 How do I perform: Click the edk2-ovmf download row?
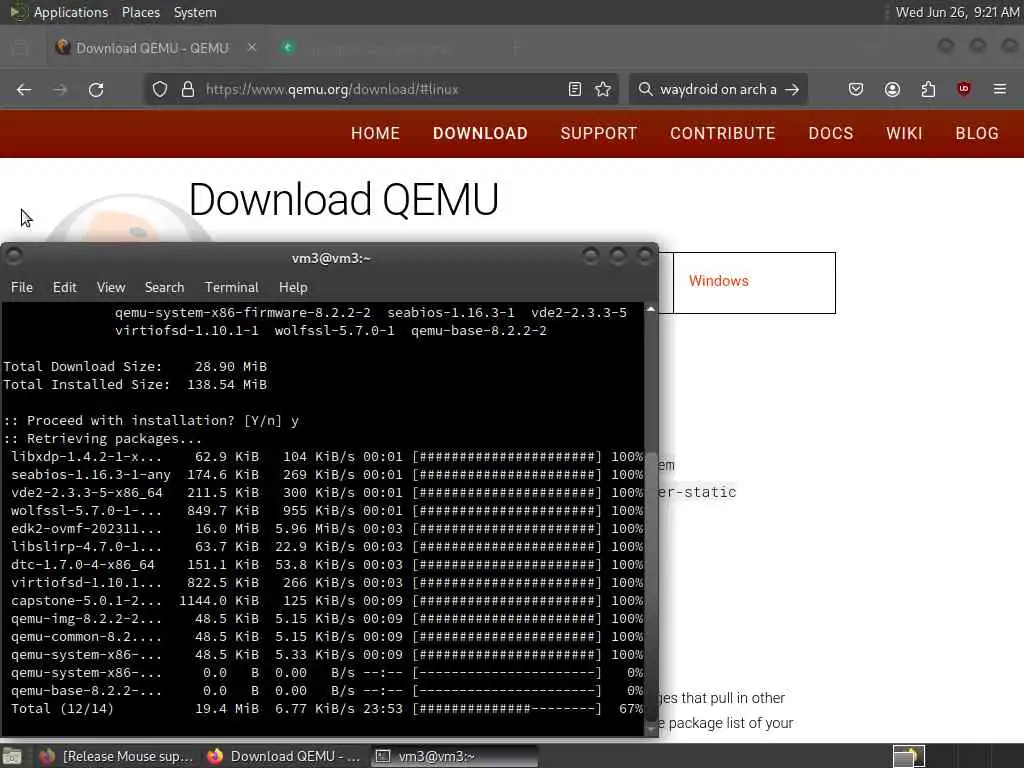pyautogui.click(x=327, y=528)
